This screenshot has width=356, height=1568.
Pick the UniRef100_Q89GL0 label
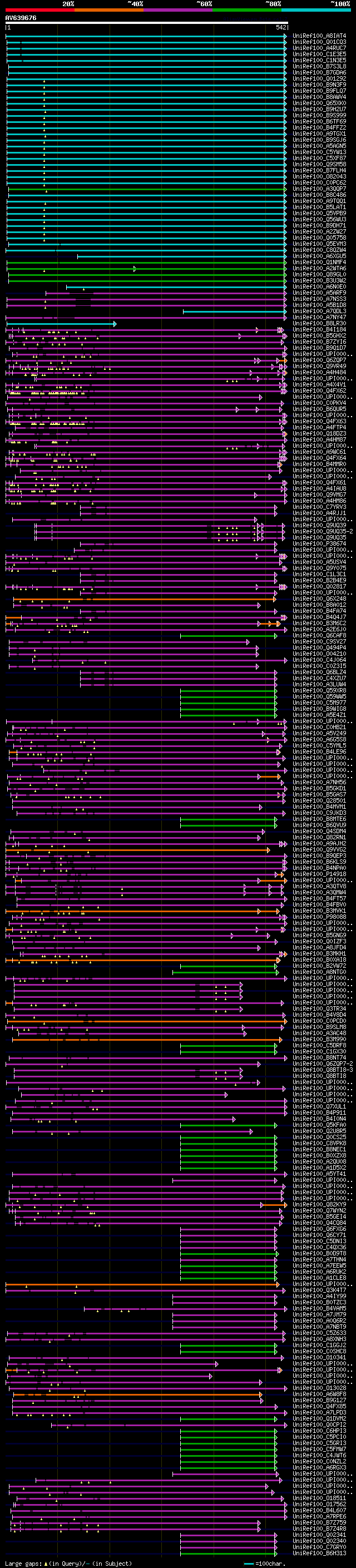point(319,275)
